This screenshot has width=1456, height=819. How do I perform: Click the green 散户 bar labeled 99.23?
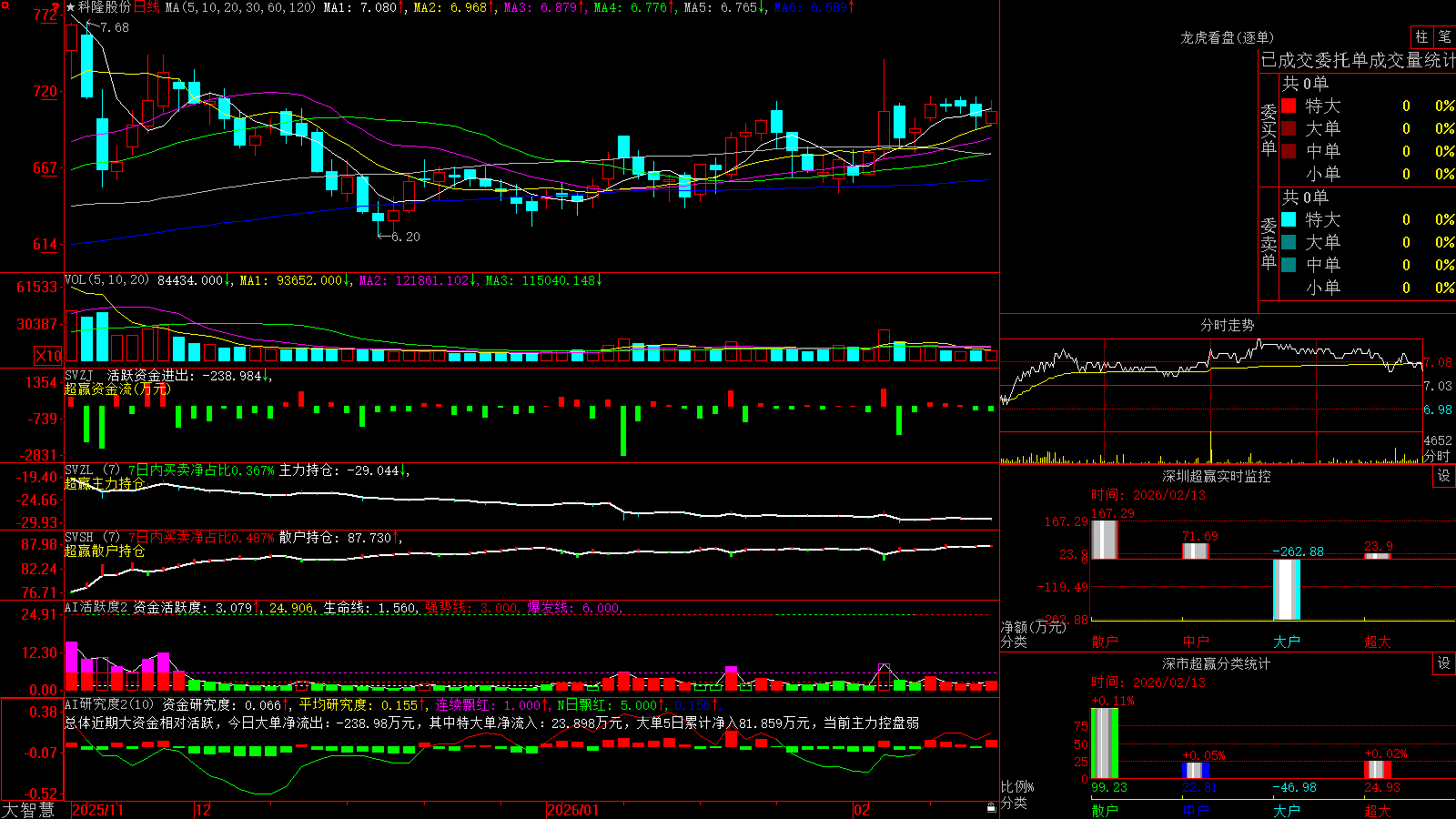[x=1104, y=743]
